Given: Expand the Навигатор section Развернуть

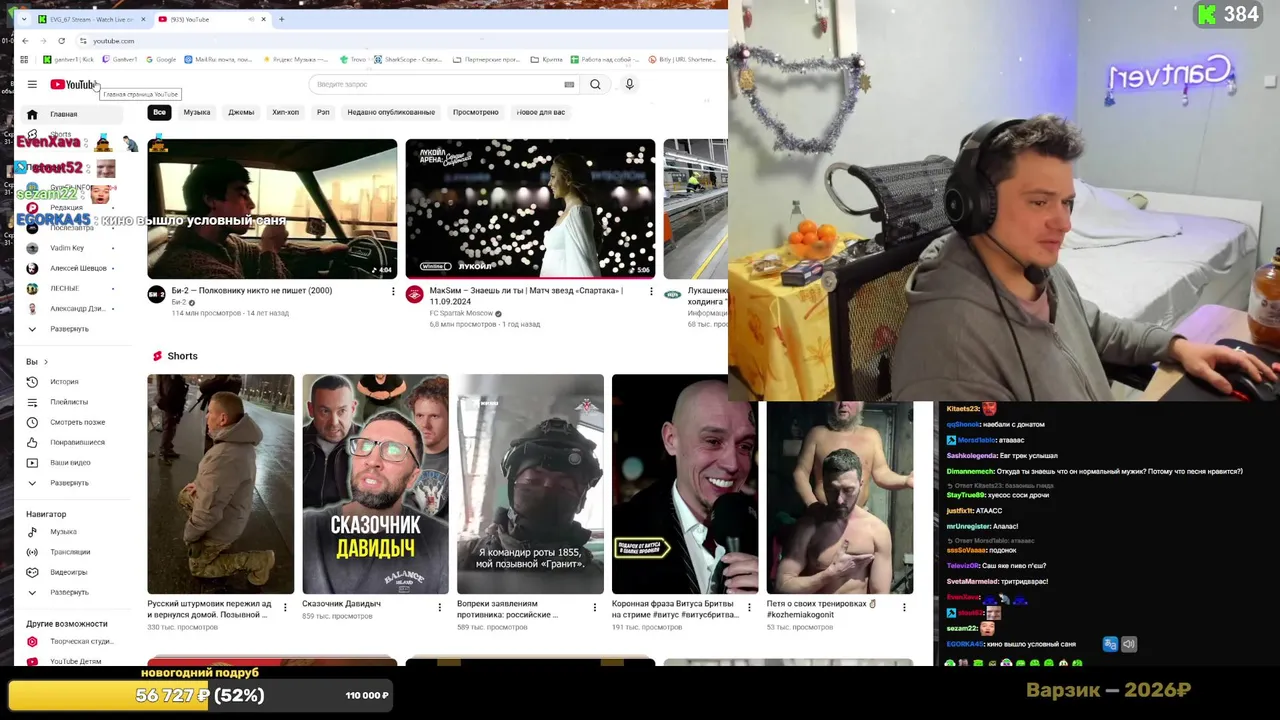Looking at the screenshot, I should point(70,592).
